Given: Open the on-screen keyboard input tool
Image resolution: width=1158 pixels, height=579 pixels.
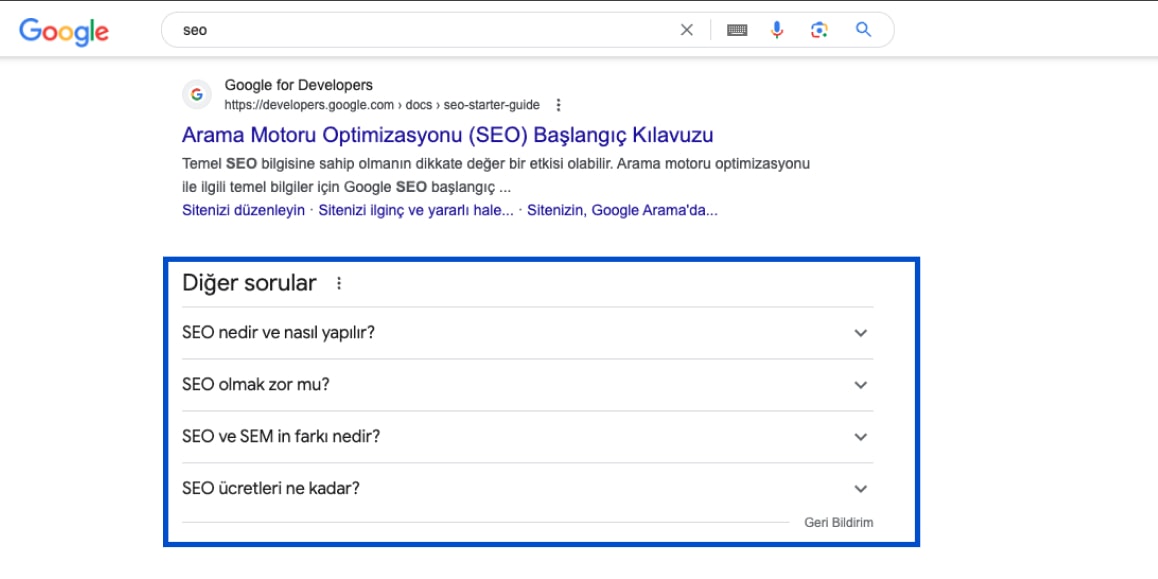Looking at the screenshot, I should (737, 30).
